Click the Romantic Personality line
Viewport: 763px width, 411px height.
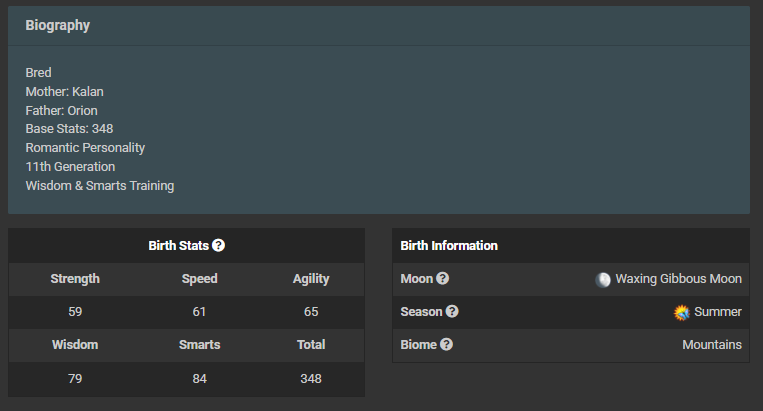[x=85, y=148]
